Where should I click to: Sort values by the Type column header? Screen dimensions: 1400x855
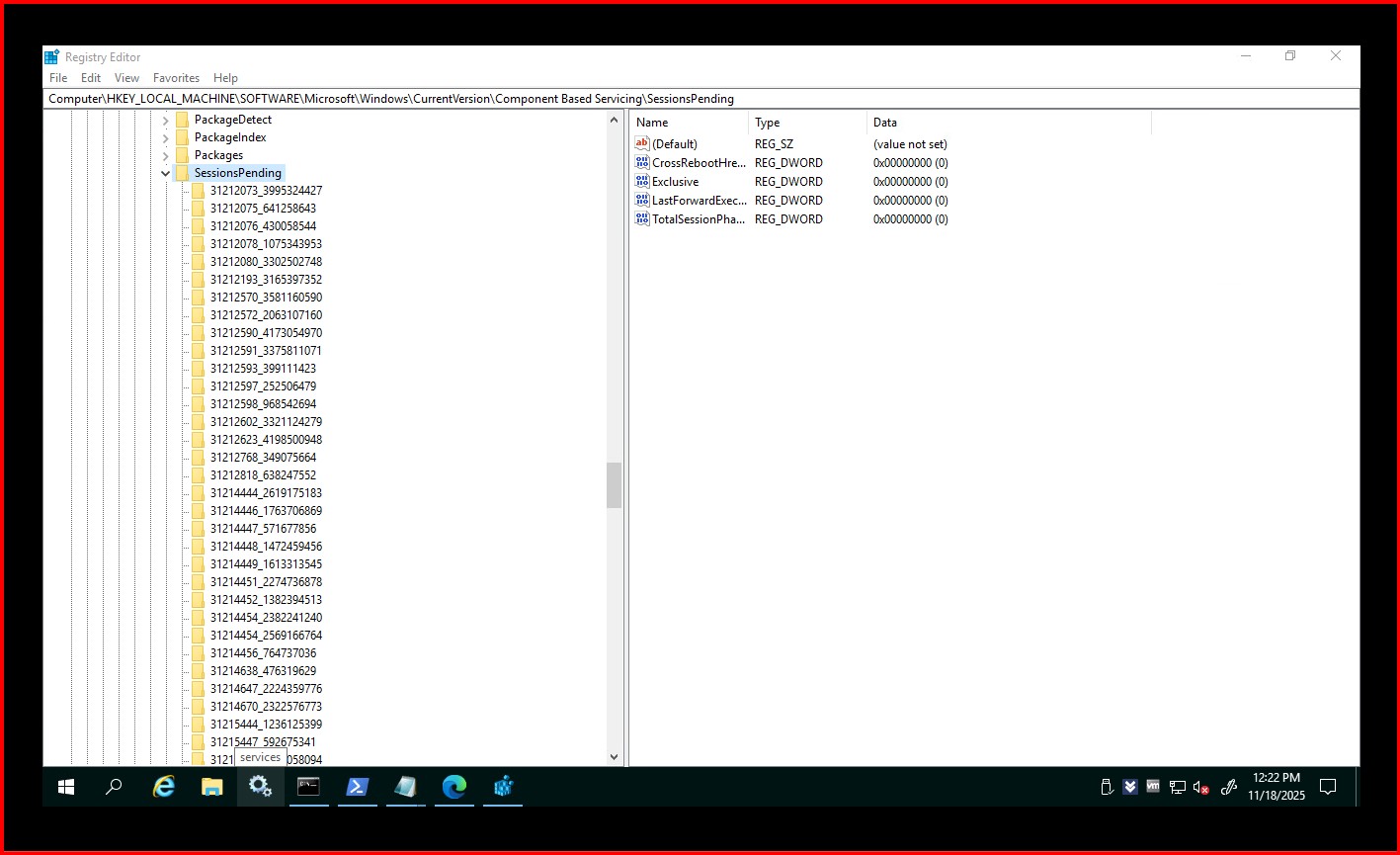[807, 123]
